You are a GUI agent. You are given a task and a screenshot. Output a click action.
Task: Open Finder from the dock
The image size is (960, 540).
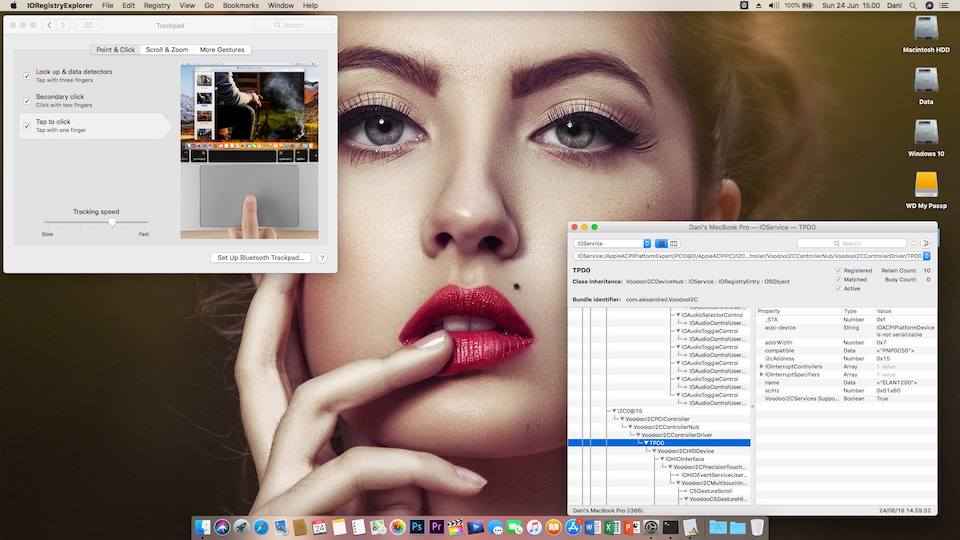click(x=203, y=527)
